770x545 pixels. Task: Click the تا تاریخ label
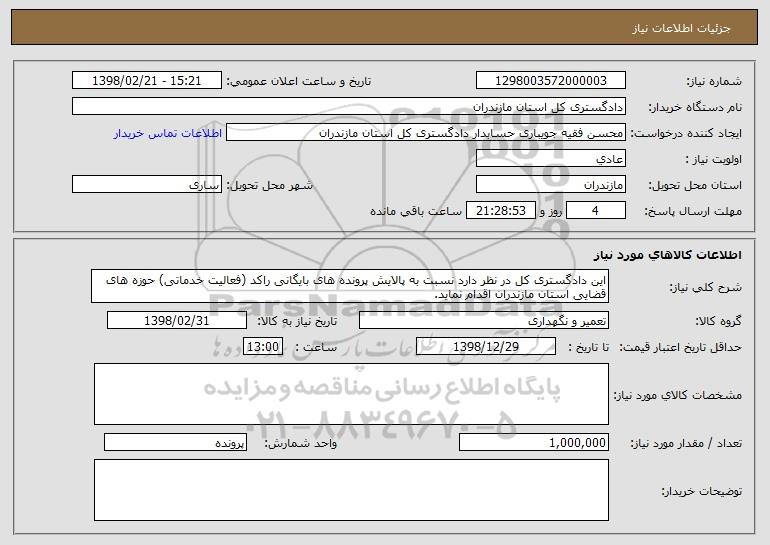coord(588,347)
